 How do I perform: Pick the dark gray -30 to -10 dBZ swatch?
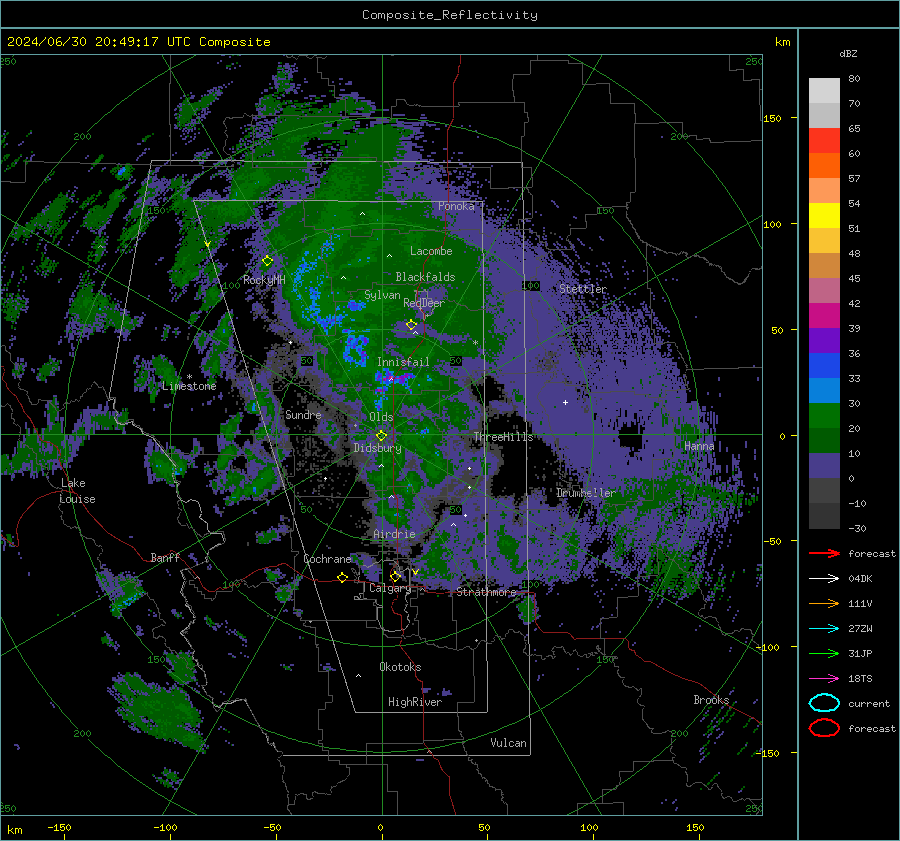pos(824,515)
